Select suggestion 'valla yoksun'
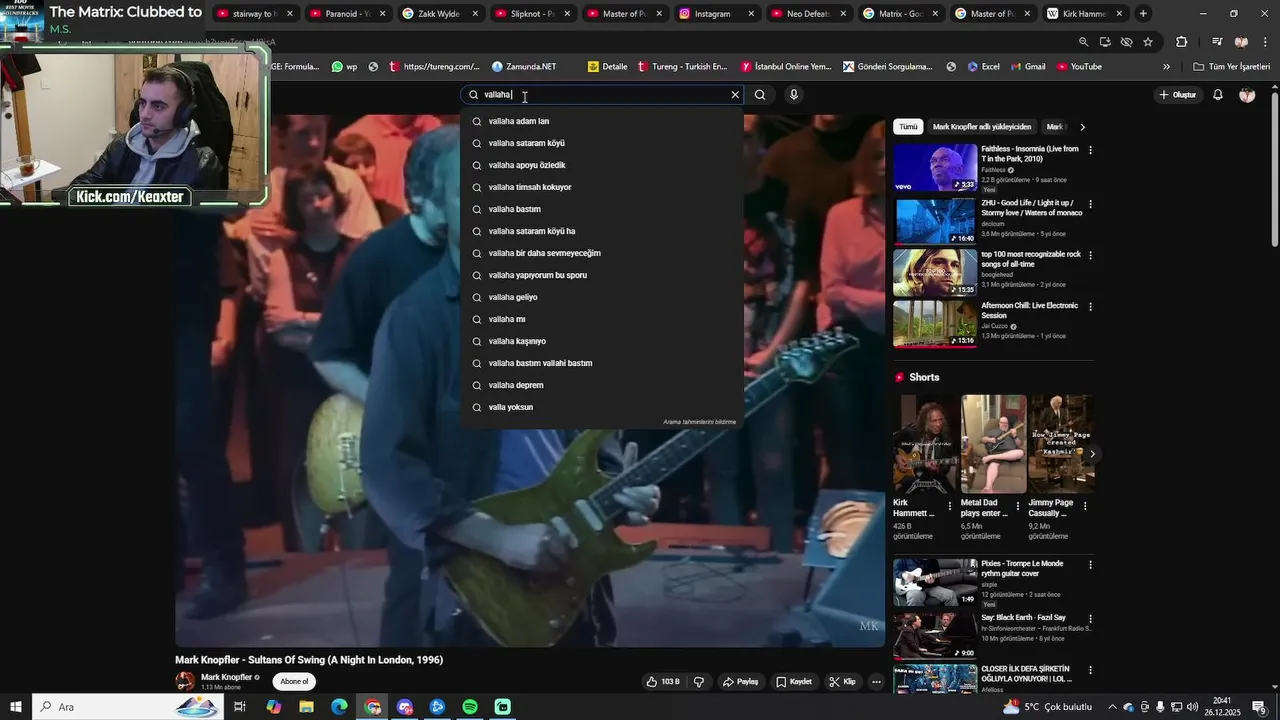 click(602, 407)
